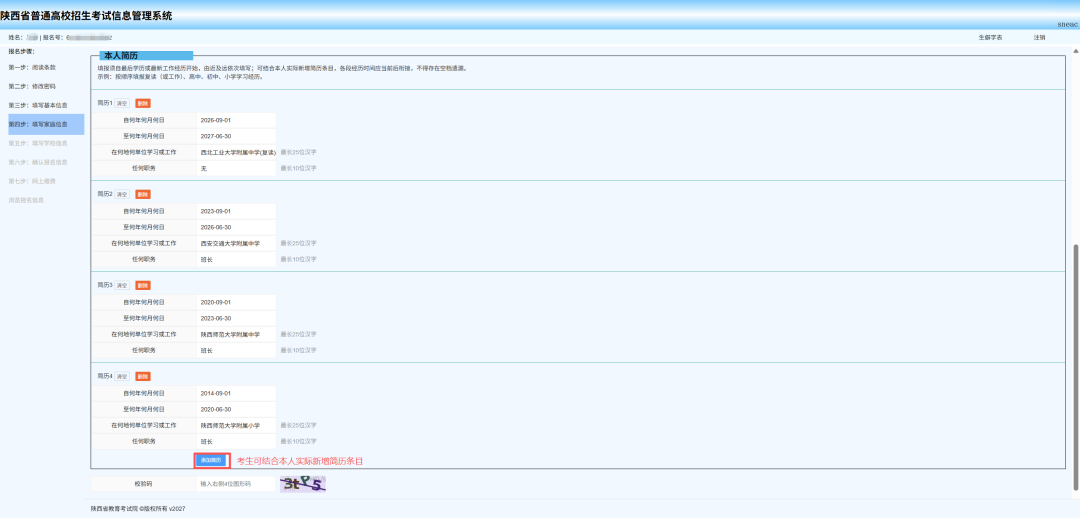Click 简历1 hint 最长25位汉字
1080x518 pixels.
click(298, 152)
